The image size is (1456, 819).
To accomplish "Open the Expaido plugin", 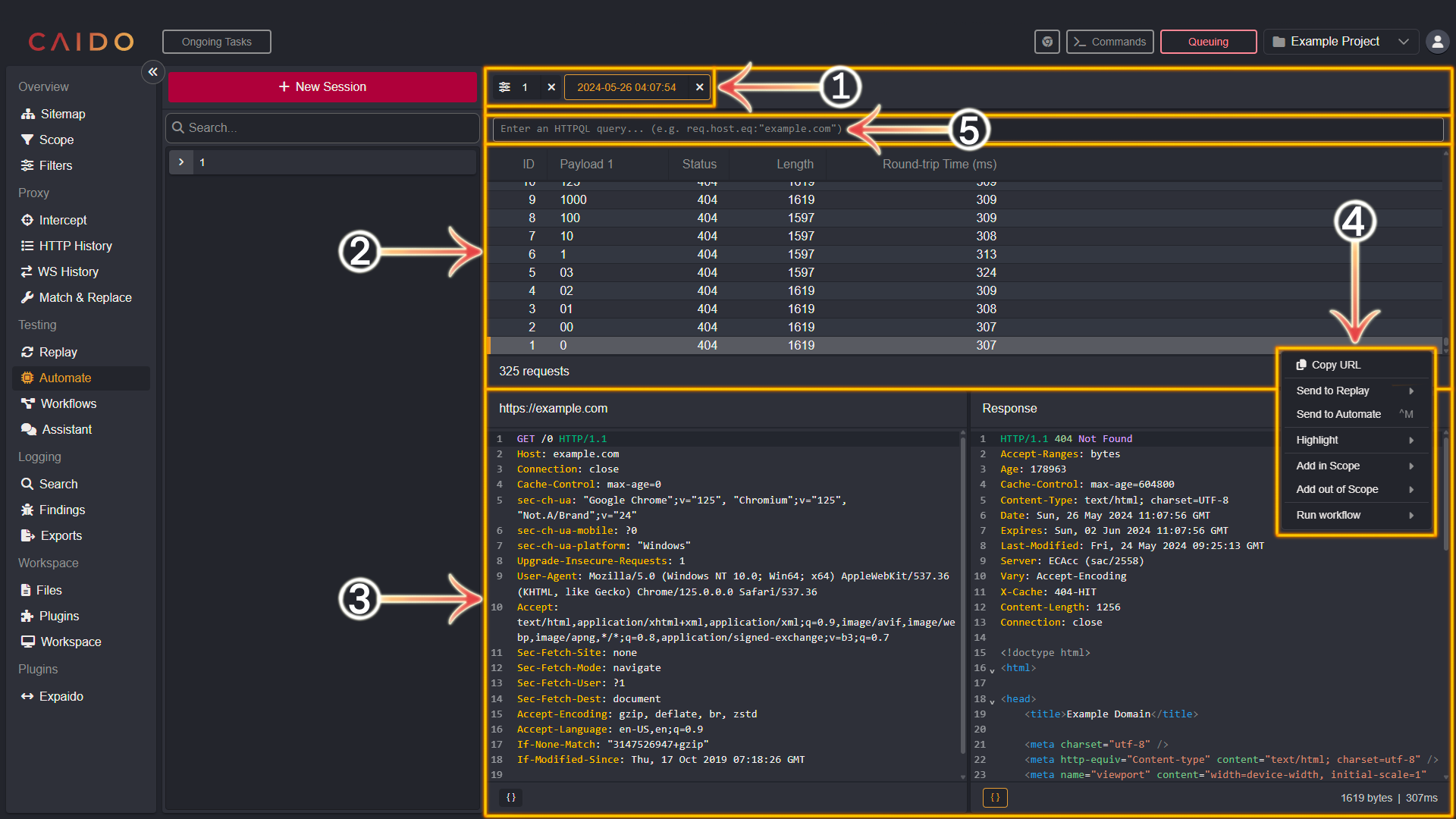I will [x=52, y=696].
